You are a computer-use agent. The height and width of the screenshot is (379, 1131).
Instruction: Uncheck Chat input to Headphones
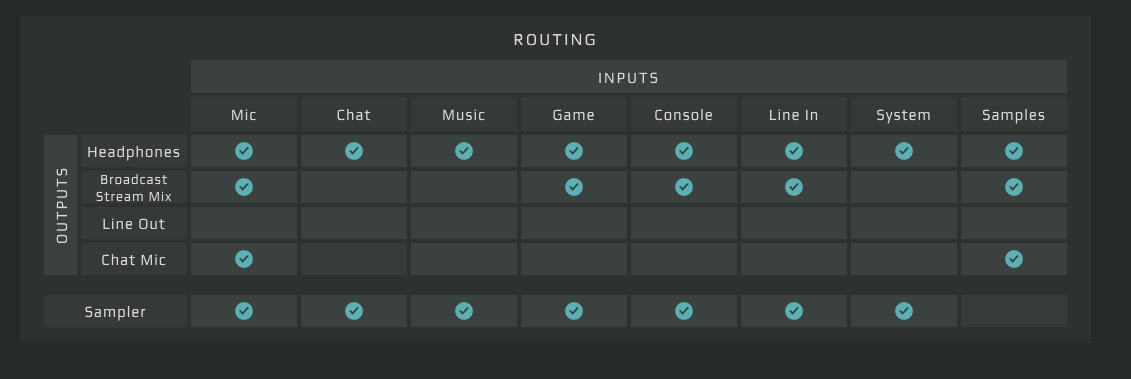[x=353, y=151]
